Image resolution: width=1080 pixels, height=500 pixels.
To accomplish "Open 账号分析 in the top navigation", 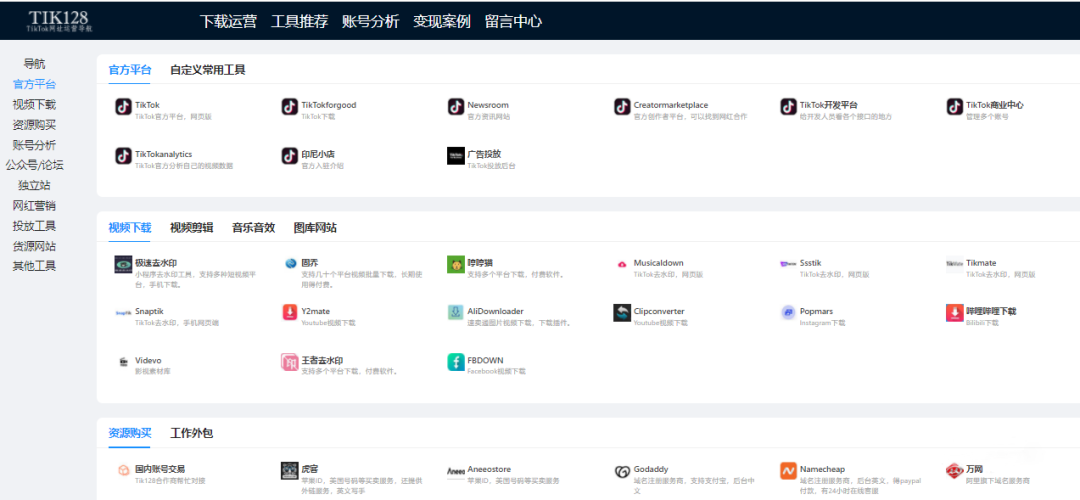I will click(370, 21).
